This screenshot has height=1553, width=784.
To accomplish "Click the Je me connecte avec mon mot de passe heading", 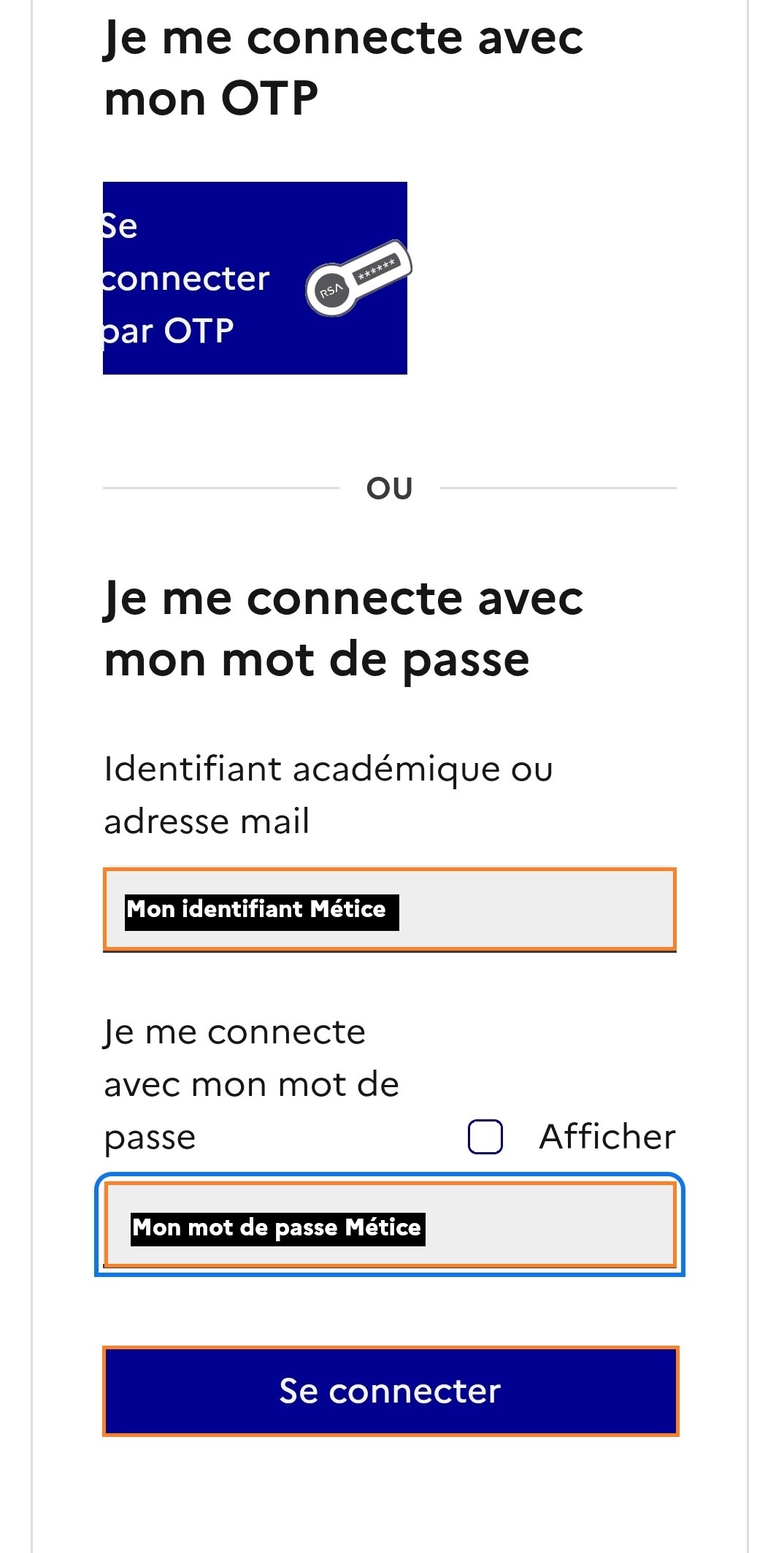I will point(343,629).
